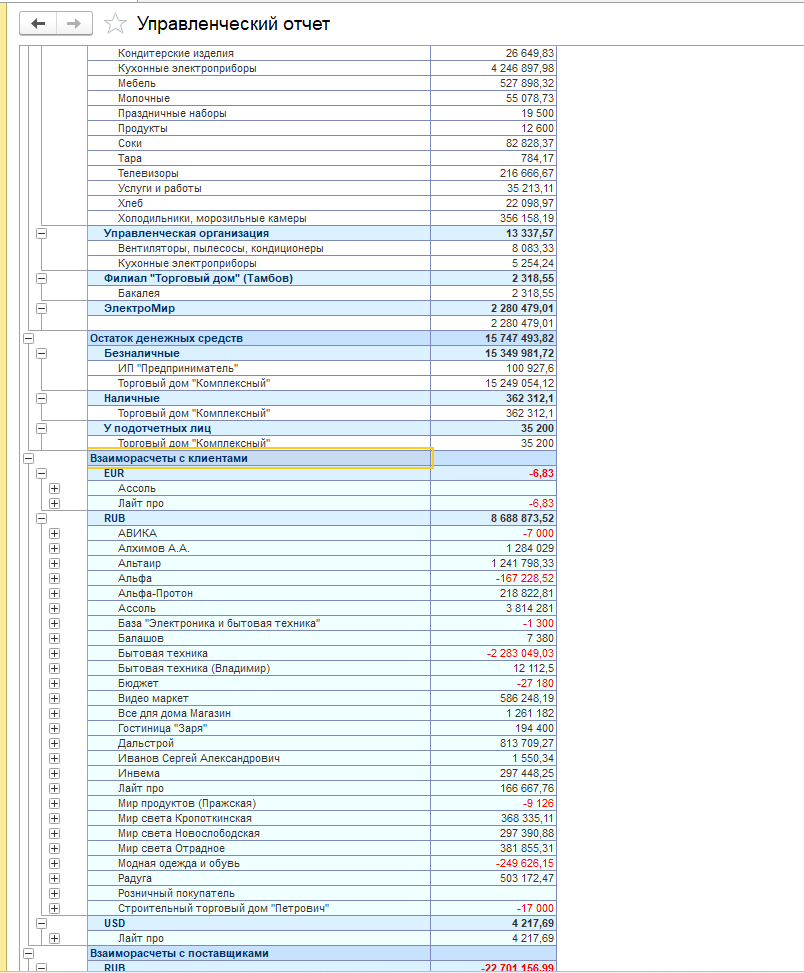Click the Управленческий отчет title
This screenshot has height=973, width=804.
233,24
